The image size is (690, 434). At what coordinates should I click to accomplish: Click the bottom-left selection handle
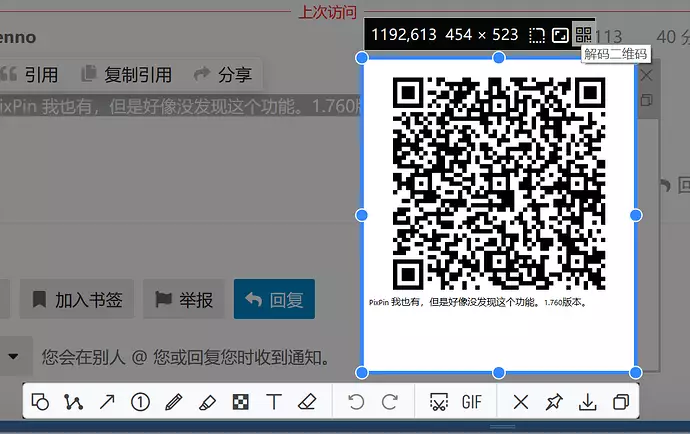(x=362, y=373)
